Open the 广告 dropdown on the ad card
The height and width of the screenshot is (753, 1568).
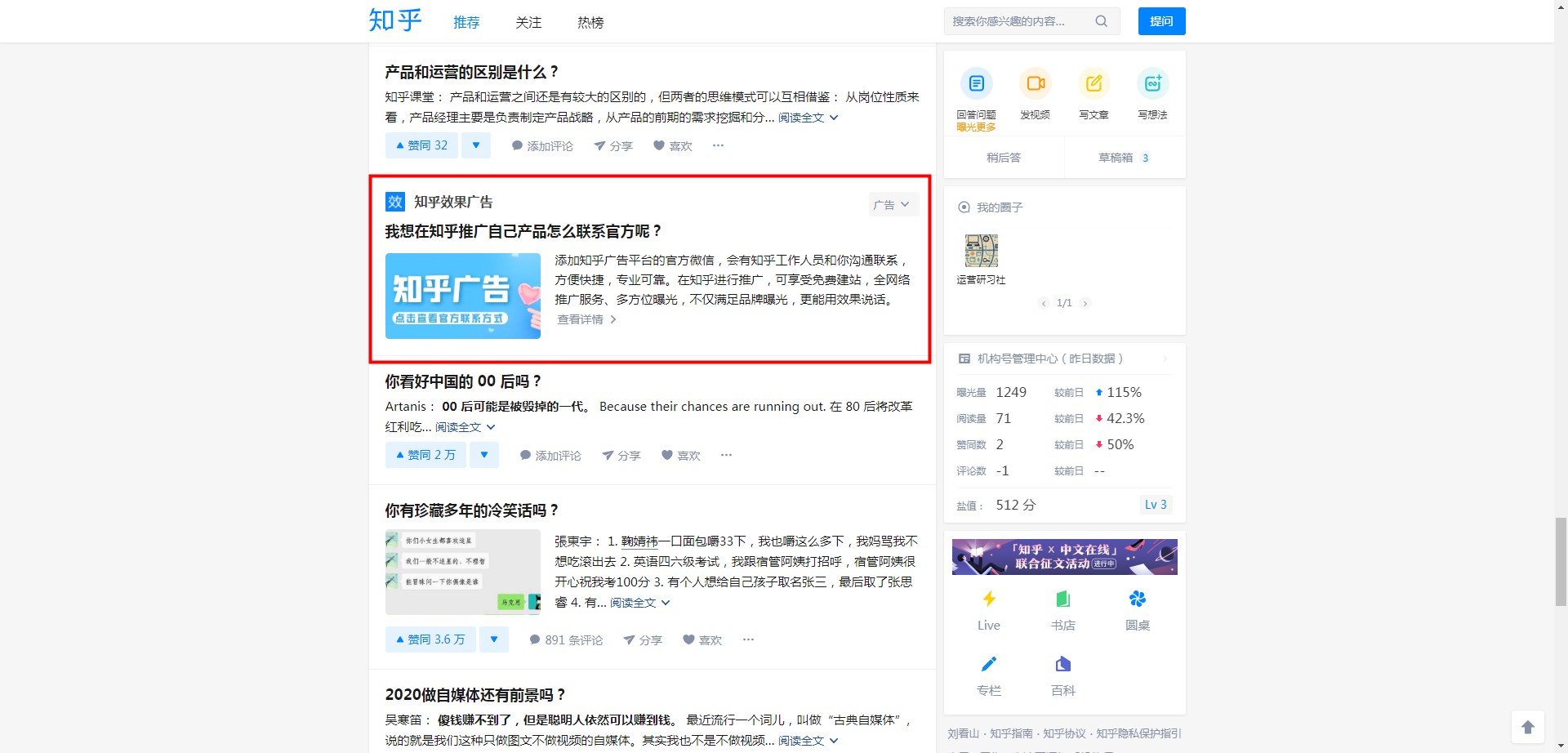pos(893,204)
